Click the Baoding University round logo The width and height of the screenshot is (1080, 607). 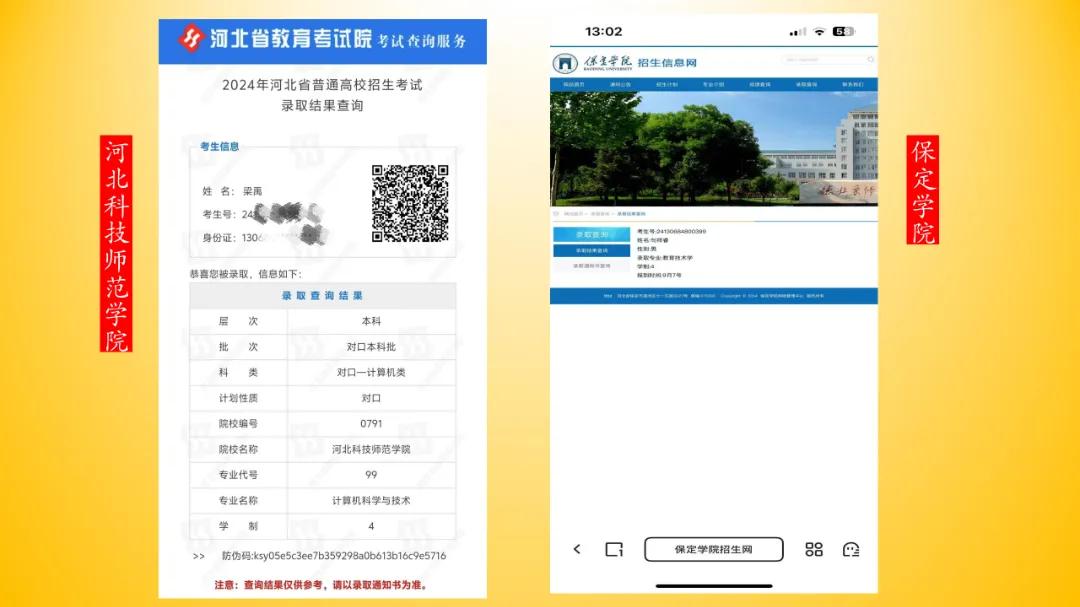click(565, 63)
